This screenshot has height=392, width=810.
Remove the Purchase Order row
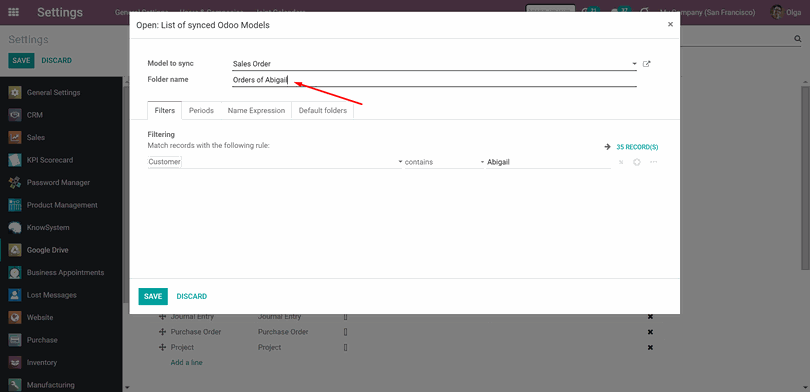click(x=650, y=332)
